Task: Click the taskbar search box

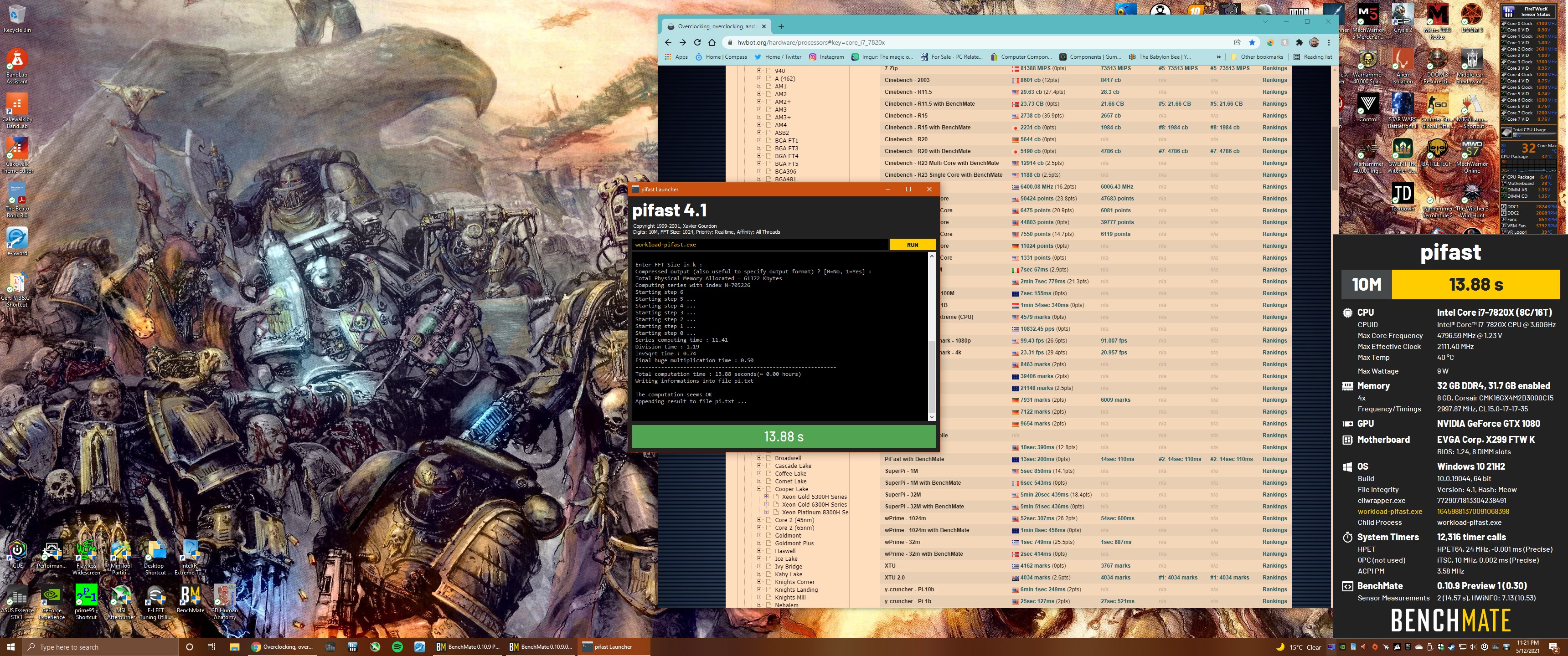Action: tap(101, 647)
